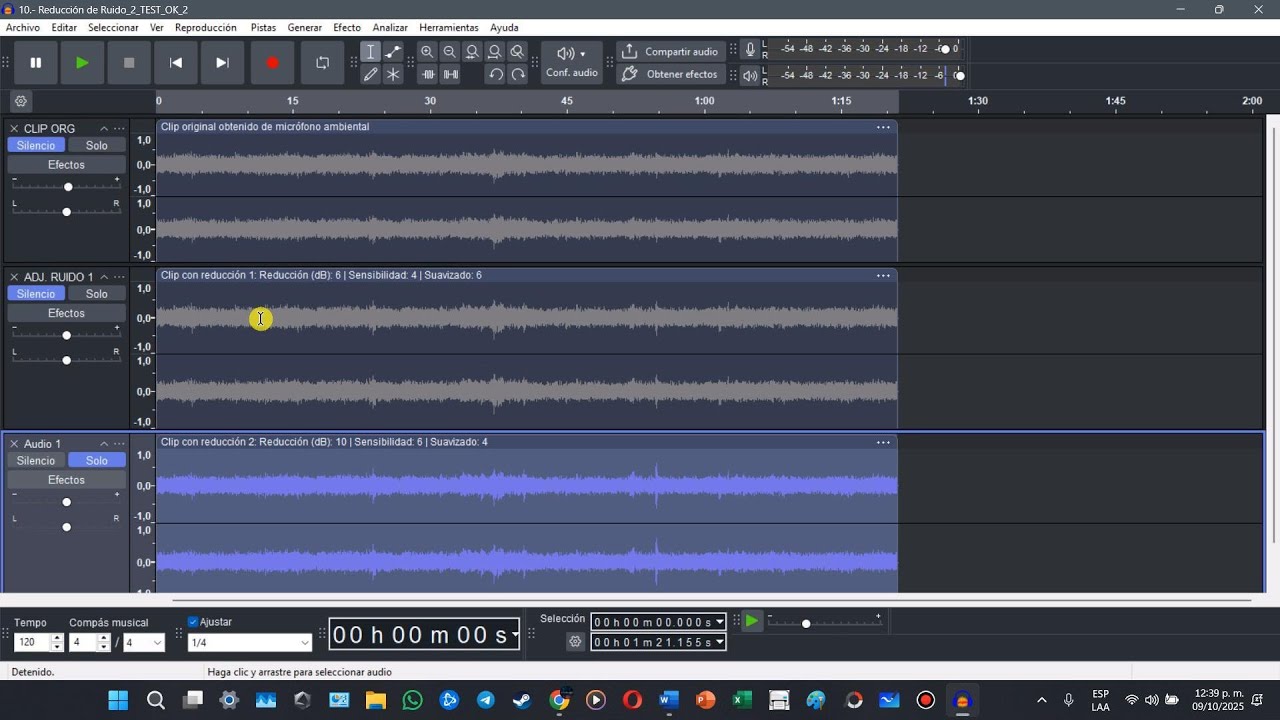Viewport: 1280px width, 720px height.
Task: Collapse the CLIP ORG track
Action: click(103, 129)
